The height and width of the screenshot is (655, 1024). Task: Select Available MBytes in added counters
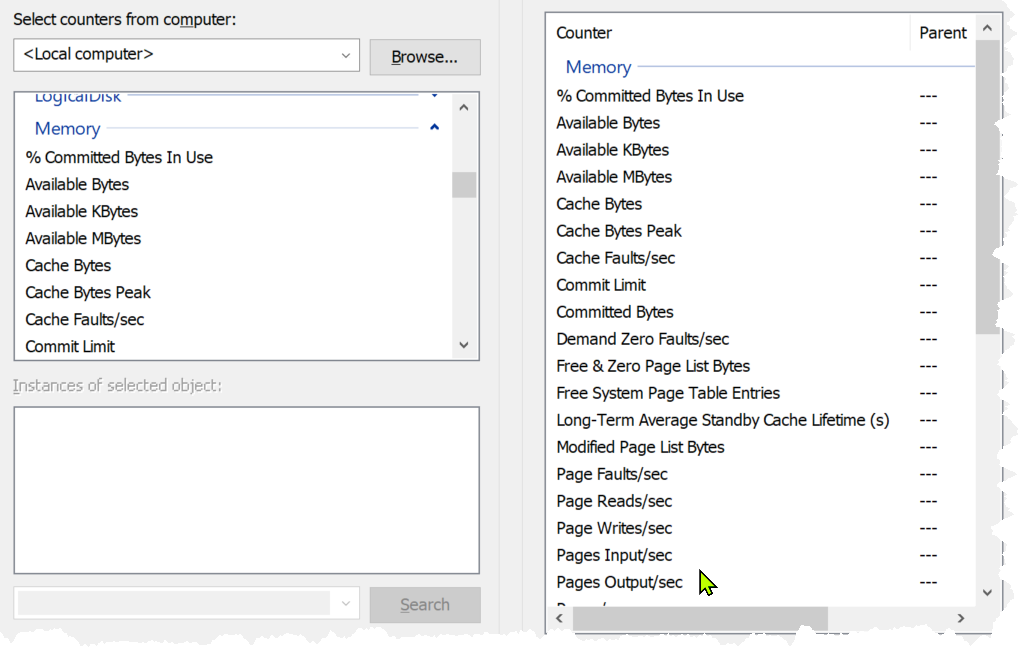tap(614, 177)
